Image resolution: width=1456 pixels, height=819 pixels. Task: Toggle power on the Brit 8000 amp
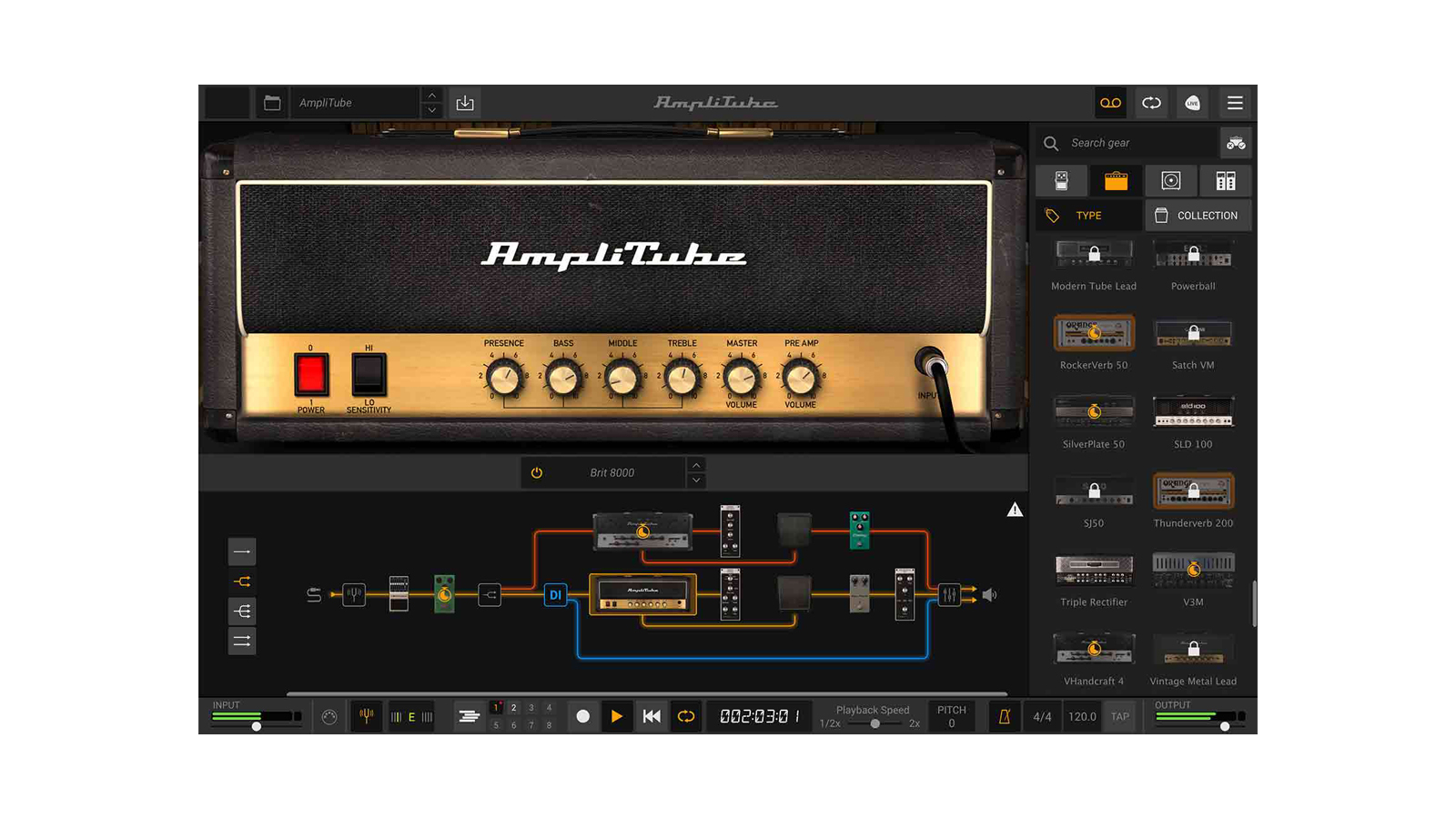pos(536,472)
